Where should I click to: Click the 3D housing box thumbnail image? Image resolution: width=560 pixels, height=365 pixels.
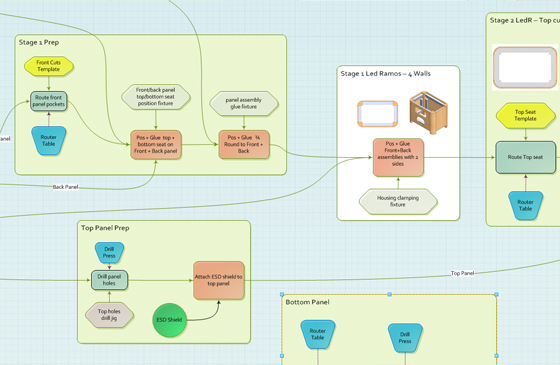pos(428,113)
